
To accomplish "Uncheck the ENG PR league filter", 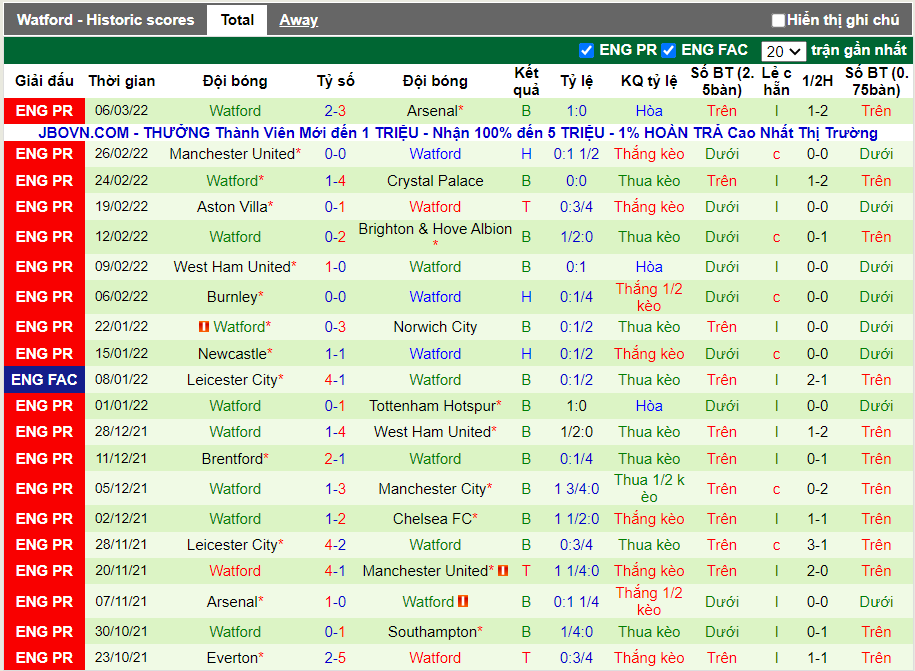I will (x=586, y=51).
